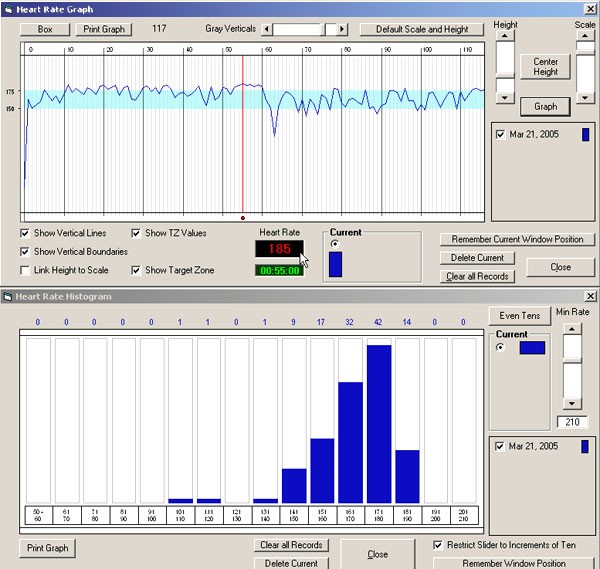
Task: Click Height scrollbar down arrow
Action: click(505, 98)
